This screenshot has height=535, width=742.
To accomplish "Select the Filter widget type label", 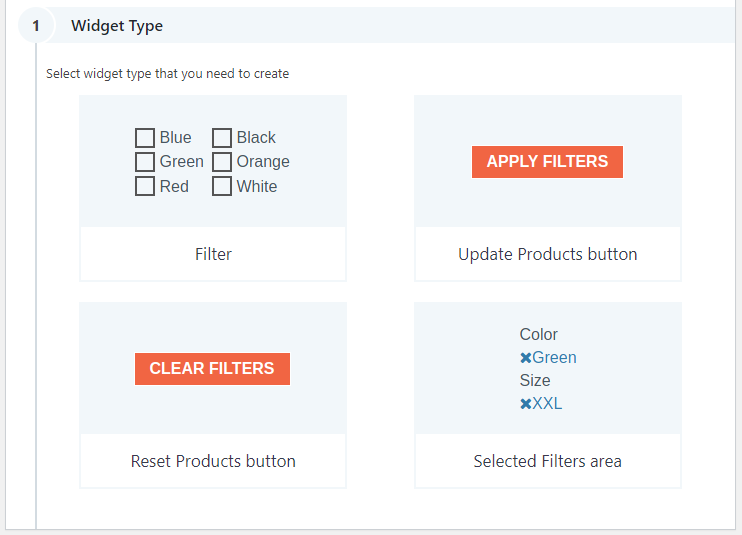I will (213, 254).
